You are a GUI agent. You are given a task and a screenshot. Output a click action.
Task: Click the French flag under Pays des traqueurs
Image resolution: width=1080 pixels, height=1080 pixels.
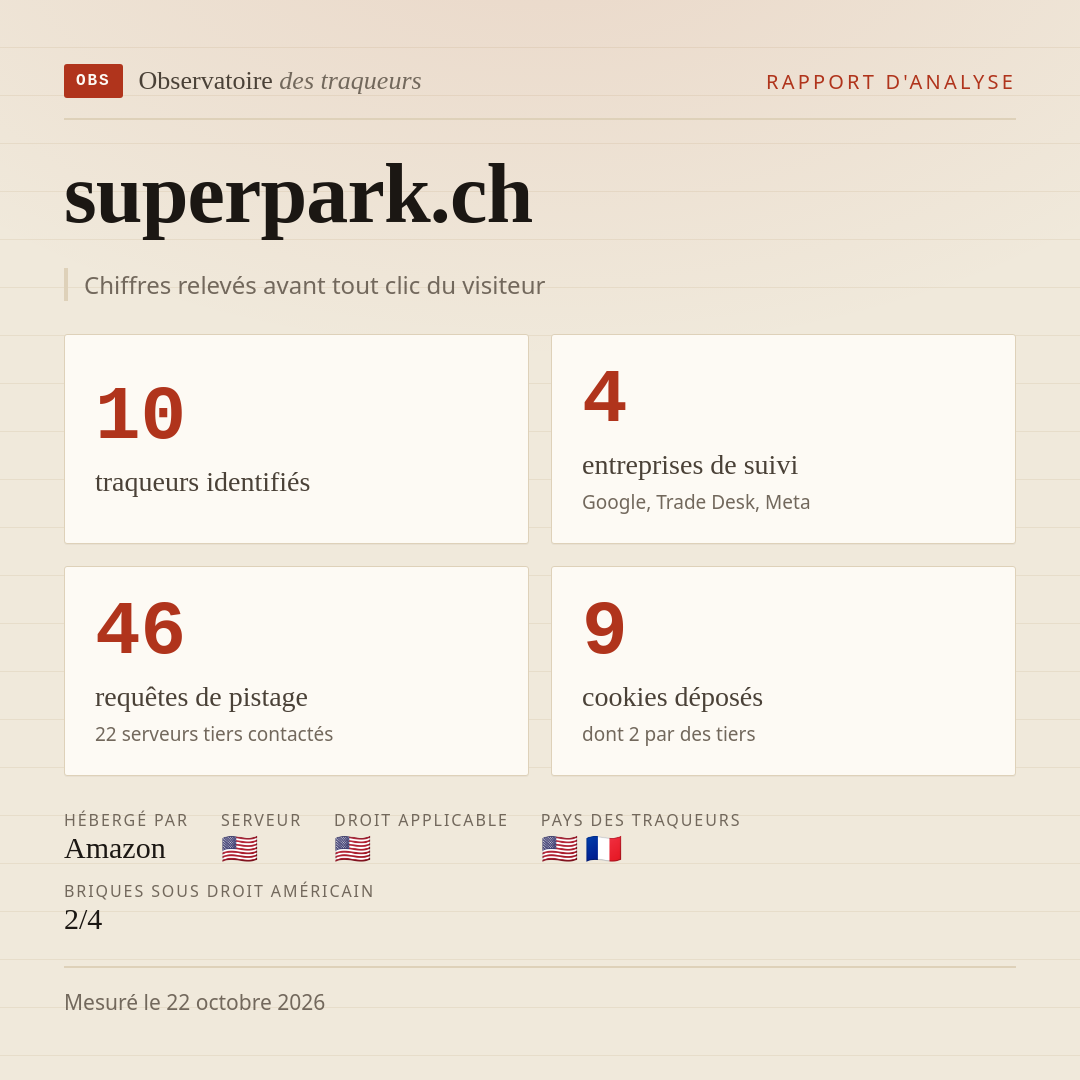(x=603, y=849)
